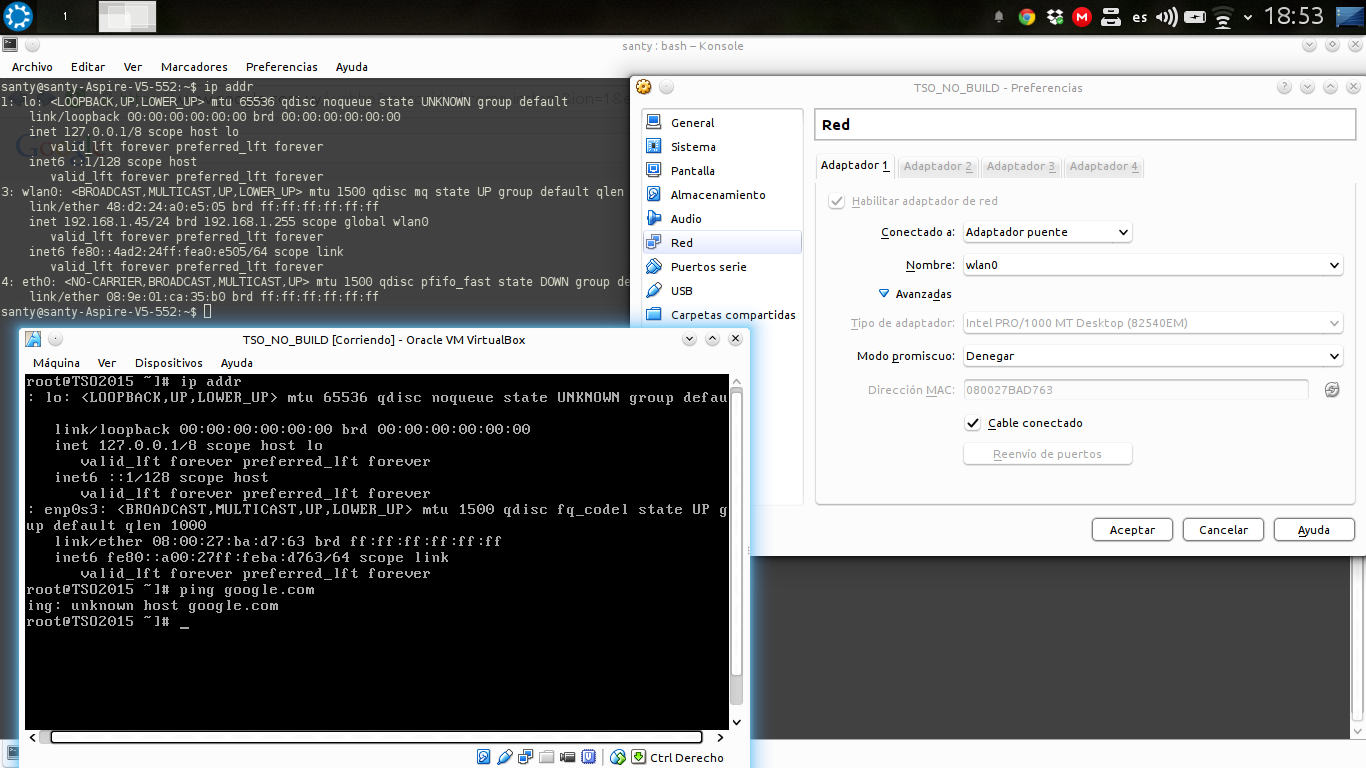Open the Nombre wlan0 dropdown
The width and height of the screenshot is (1366, 768).
coord(1152,265)
